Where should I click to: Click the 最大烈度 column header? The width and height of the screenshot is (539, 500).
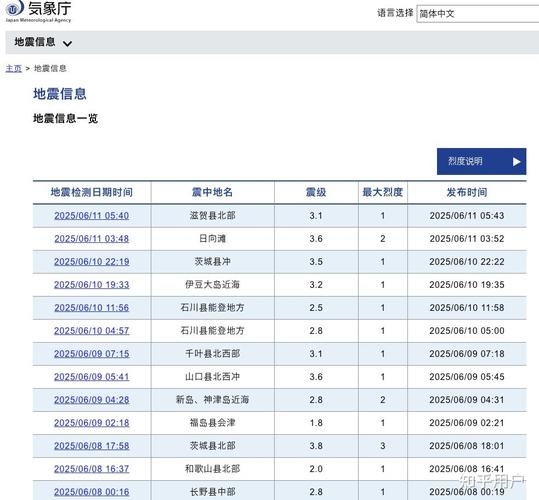coord(383,192)
